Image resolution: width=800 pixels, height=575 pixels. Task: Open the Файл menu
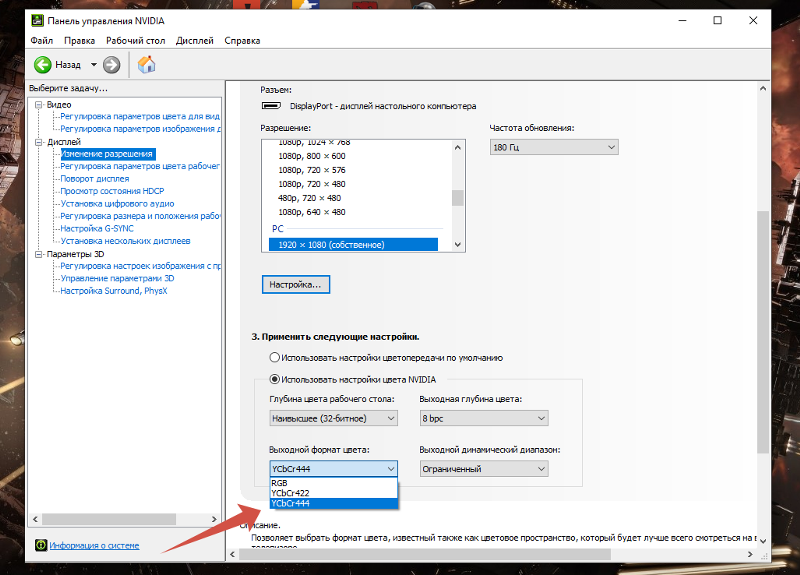pos(42,41)
